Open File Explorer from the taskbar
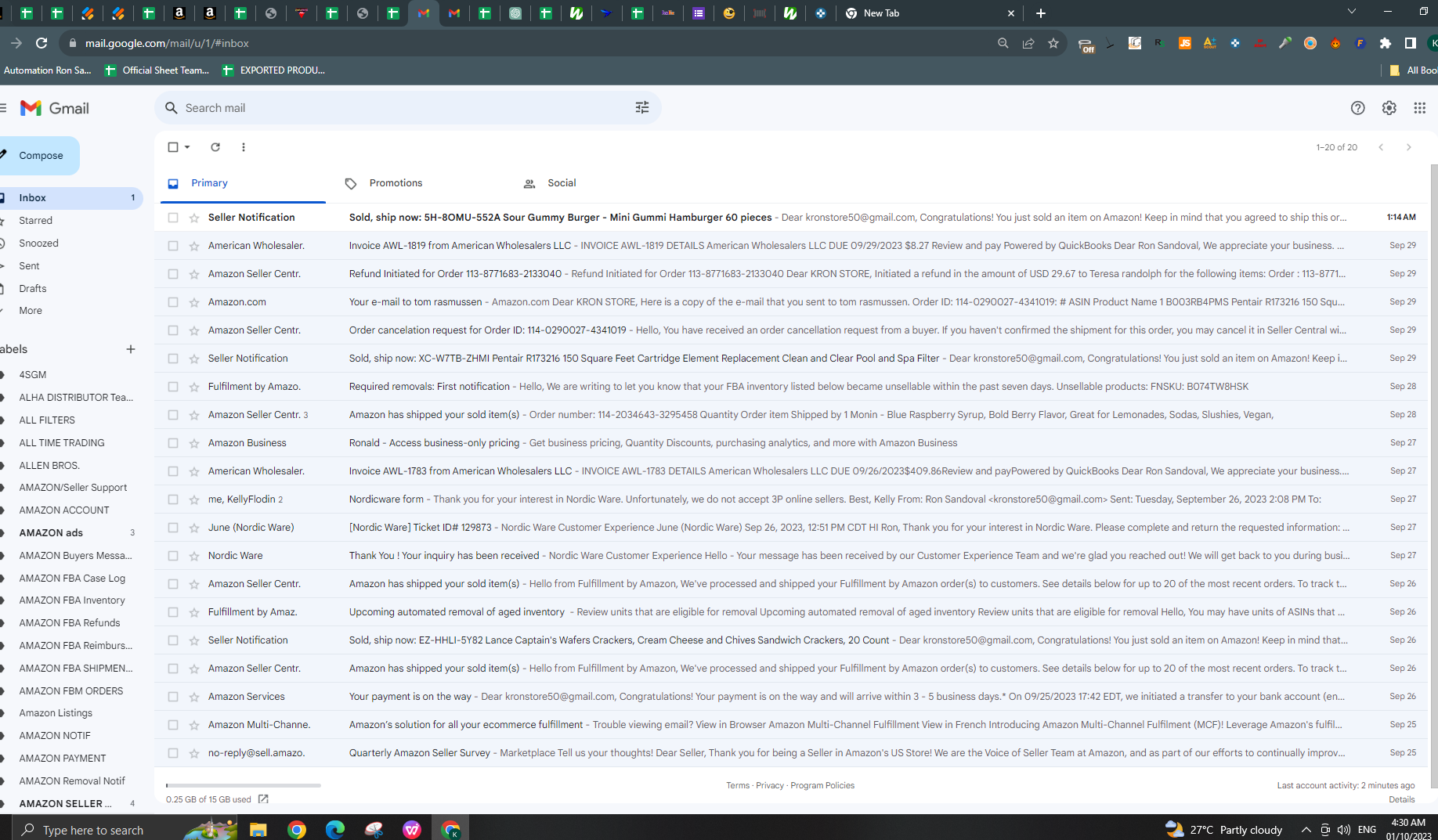The width and height of the screenshot is (1438, 840). click(258, 829)
